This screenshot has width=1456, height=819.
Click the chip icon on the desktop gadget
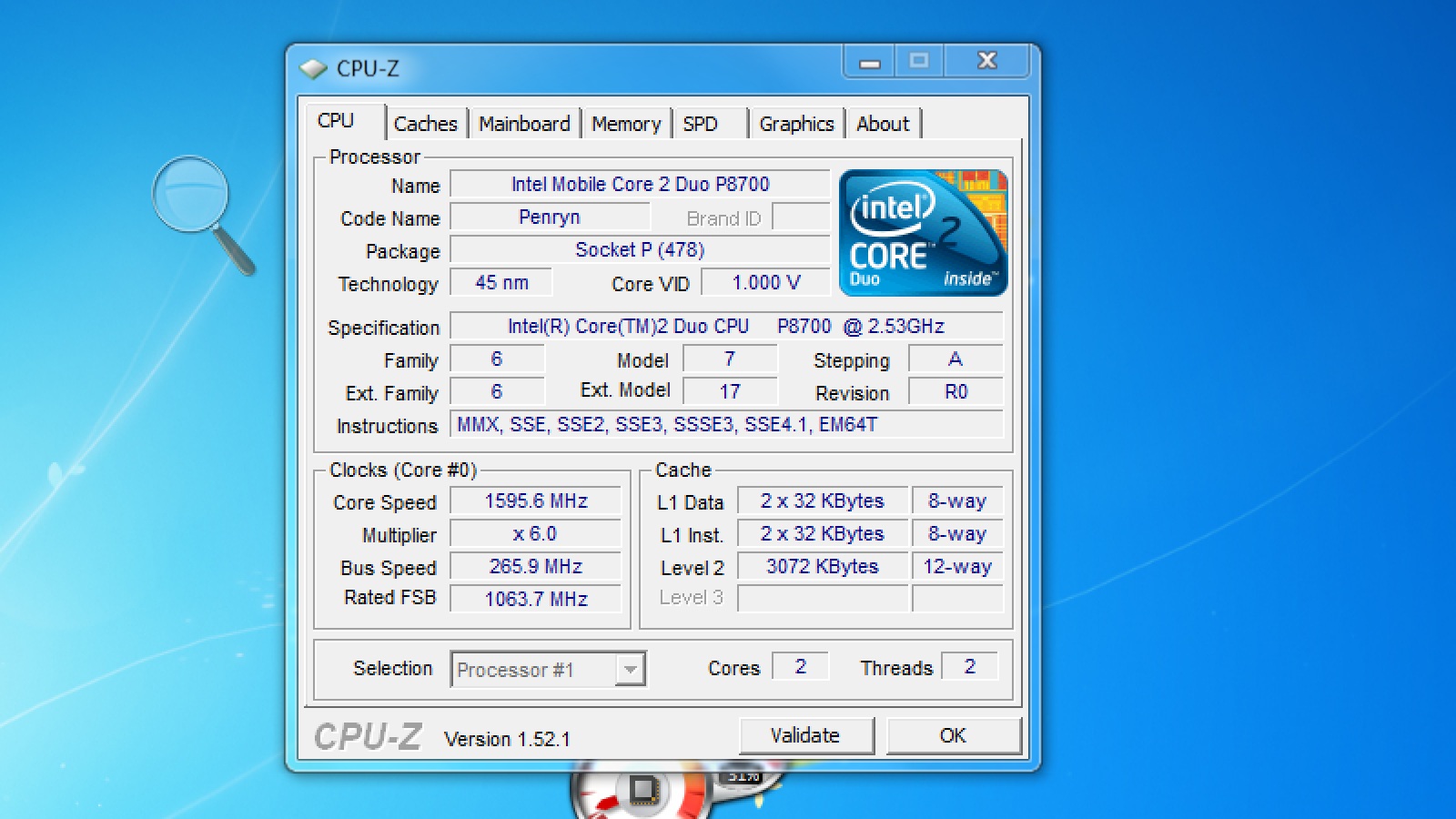pyautogui.click(x=643, y=790)
